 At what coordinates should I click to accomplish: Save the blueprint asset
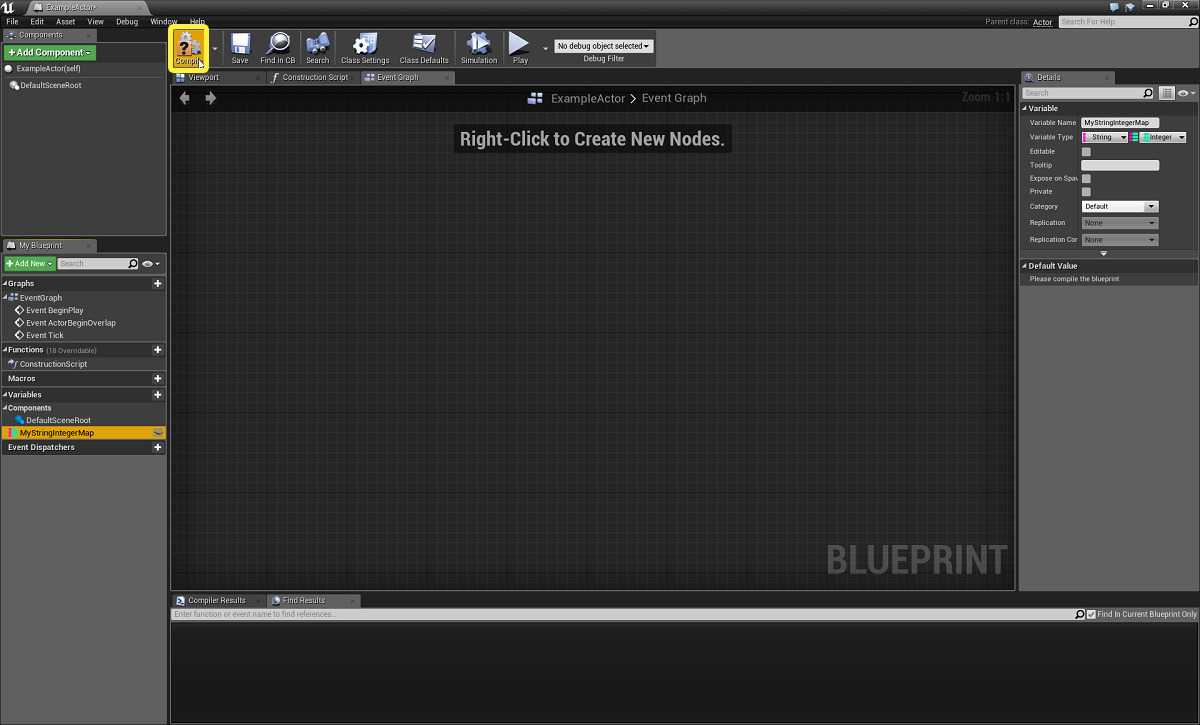pyautogui.click(x=239, y=46)
